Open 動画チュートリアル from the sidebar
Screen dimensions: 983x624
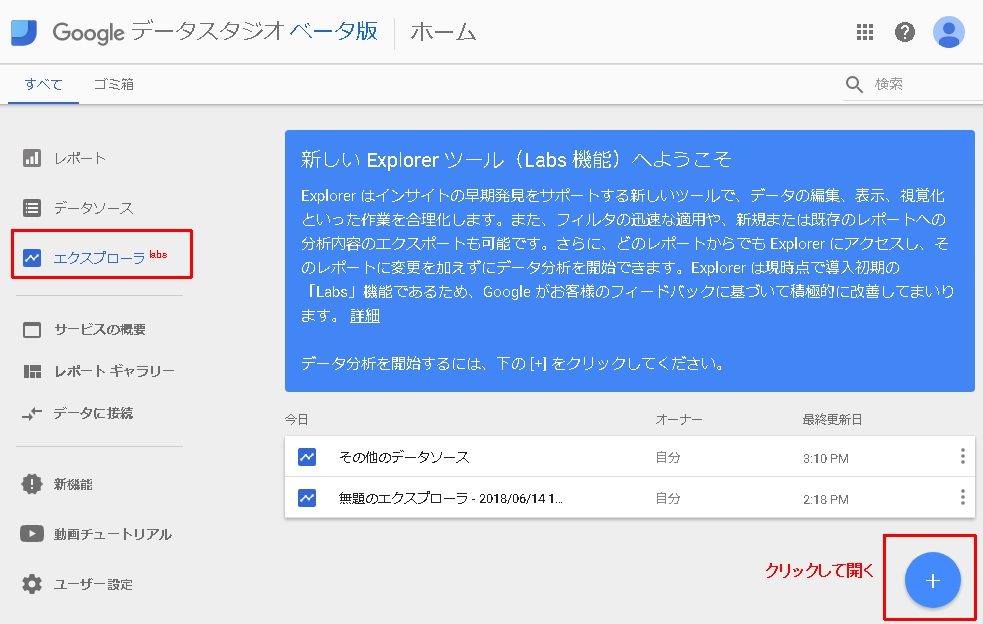pyautogui.click(x=113, y=534)
